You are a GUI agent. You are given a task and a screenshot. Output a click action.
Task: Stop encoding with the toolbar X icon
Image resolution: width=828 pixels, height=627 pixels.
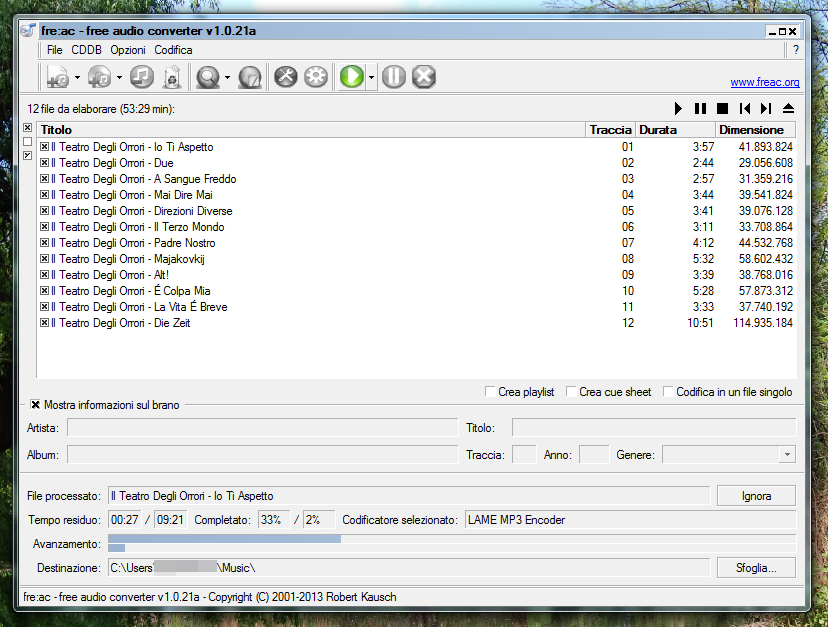click(x=424, y=77)
